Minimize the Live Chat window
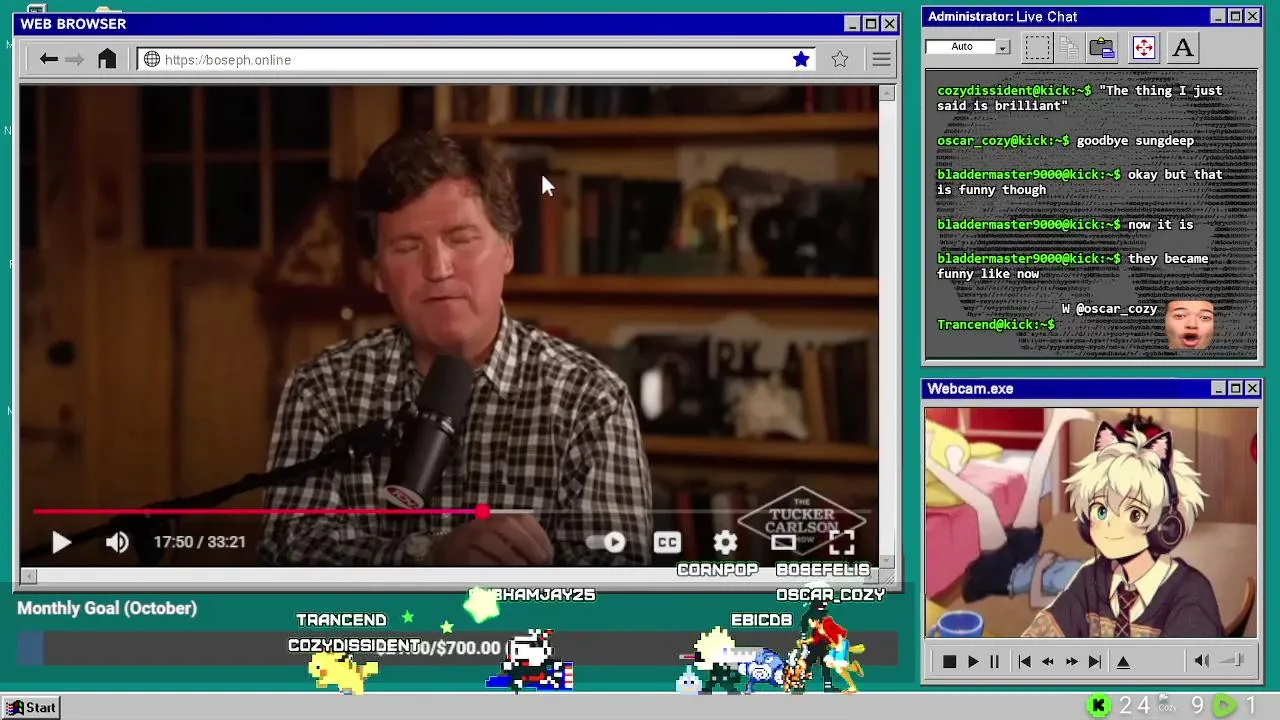Viewport: 1280px width, 720px height. pos(1217,16)
